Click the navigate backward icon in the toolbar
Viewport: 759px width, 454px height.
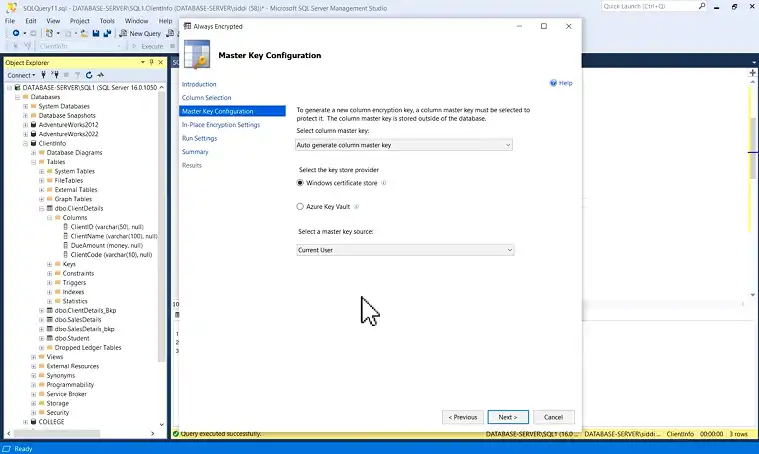[x=15, y=33]
